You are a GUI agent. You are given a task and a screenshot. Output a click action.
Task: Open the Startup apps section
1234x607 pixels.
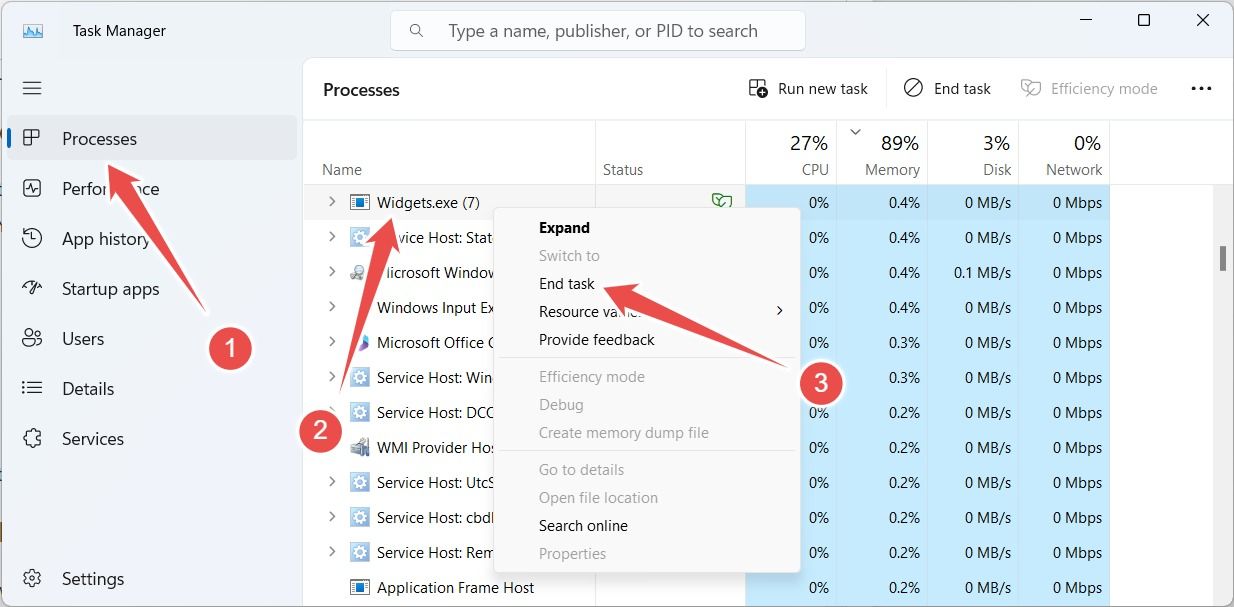click(111, 288)
